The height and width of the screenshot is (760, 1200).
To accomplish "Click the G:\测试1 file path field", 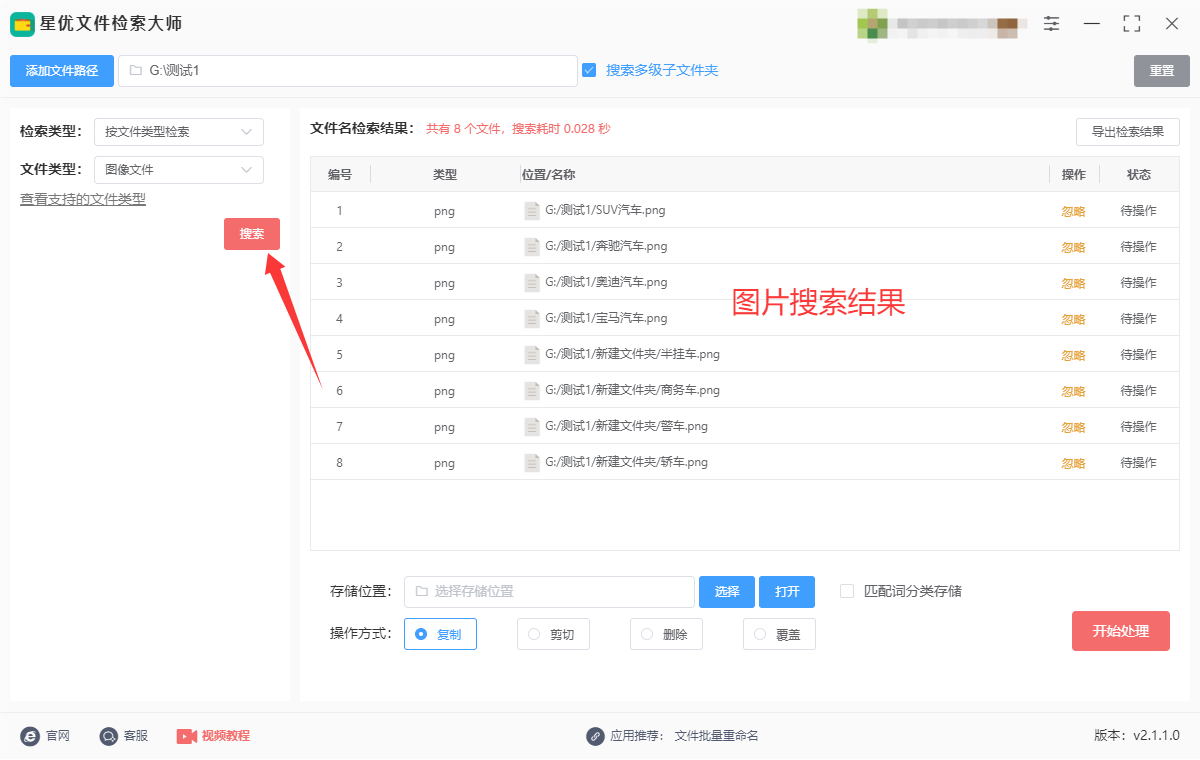I will [x=348, y=71].
